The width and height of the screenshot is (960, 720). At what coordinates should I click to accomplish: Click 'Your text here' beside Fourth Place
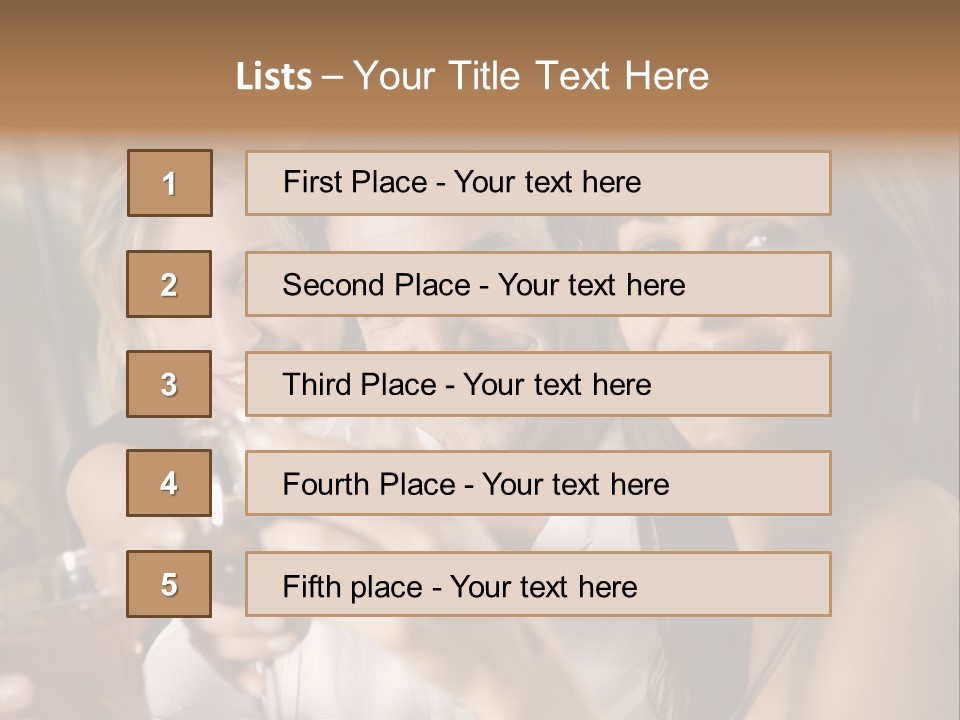pos(575,485)
